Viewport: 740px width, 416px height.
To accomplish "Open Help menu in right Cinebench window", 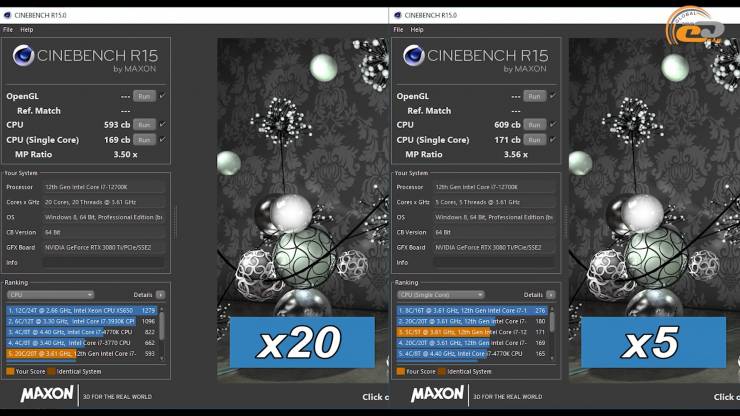I will [x=417, y=30].
